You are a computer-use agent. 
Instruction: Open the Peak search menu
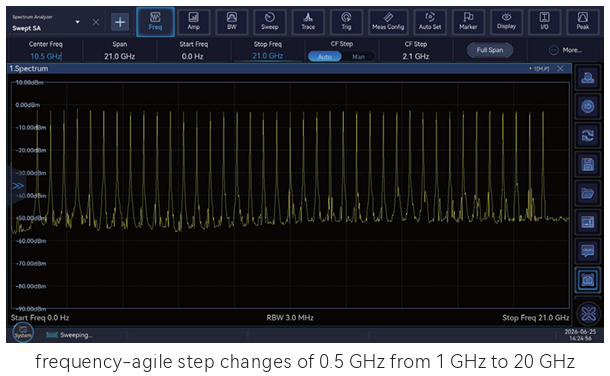pos(582,22)
